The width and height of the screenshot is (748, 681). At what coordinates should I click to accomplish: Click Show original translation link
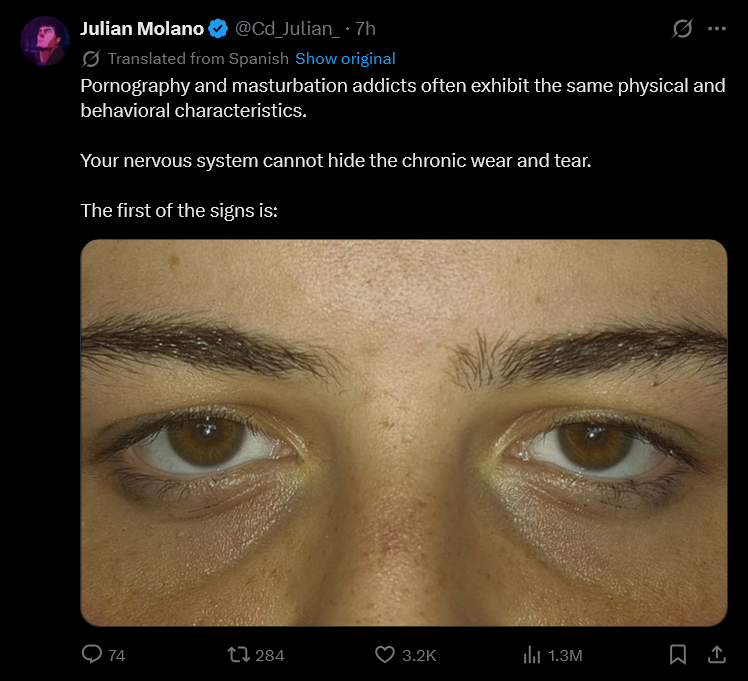click(345, 59)
